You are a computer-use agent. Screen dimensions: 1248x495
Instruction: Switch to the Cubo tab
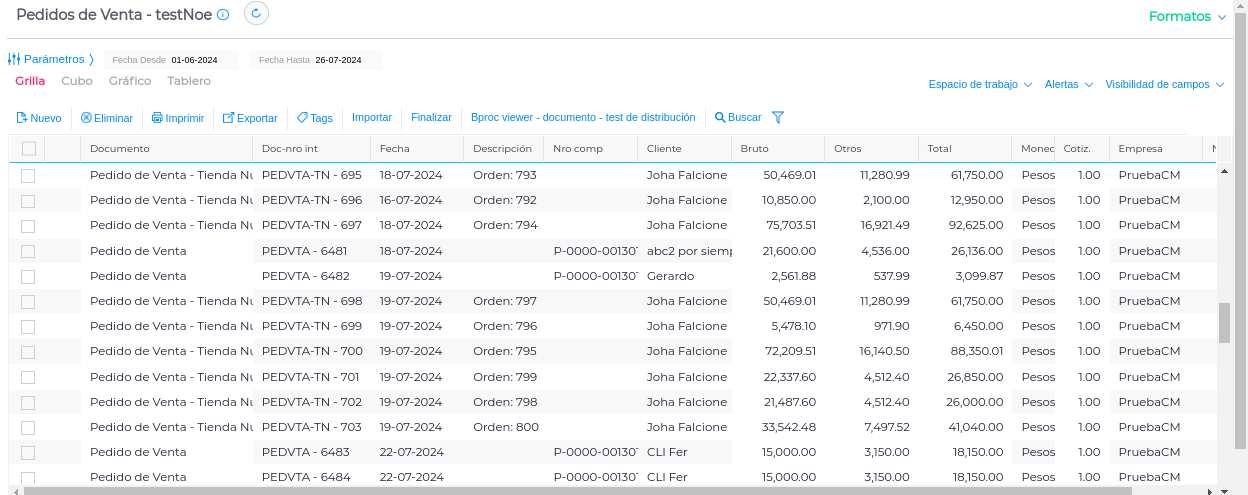coord(77,81)
